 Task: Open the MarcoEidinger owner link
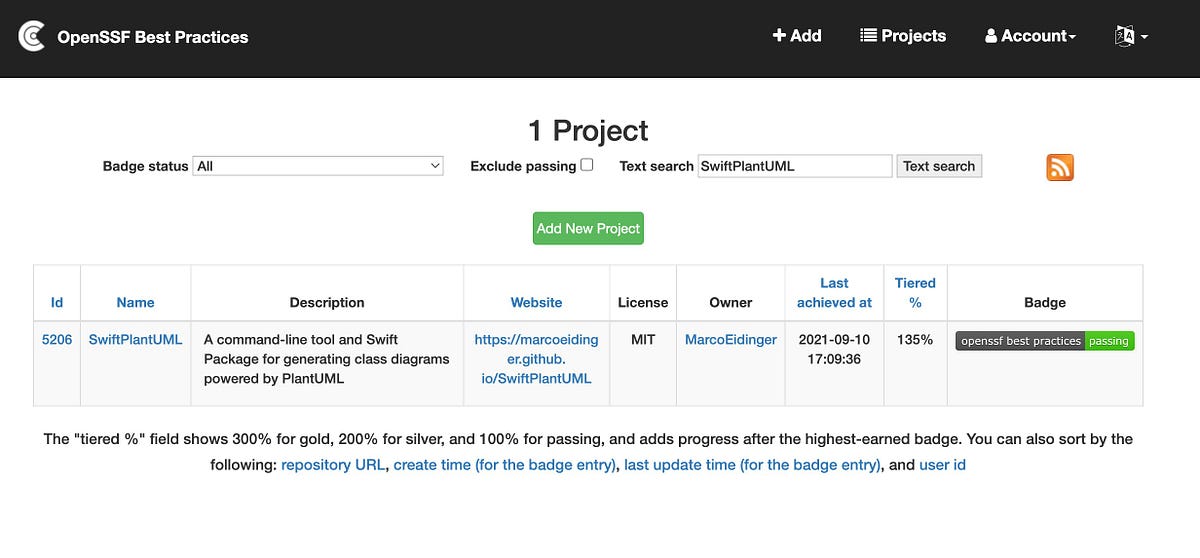pyautogui.click(x=731, y=339)
